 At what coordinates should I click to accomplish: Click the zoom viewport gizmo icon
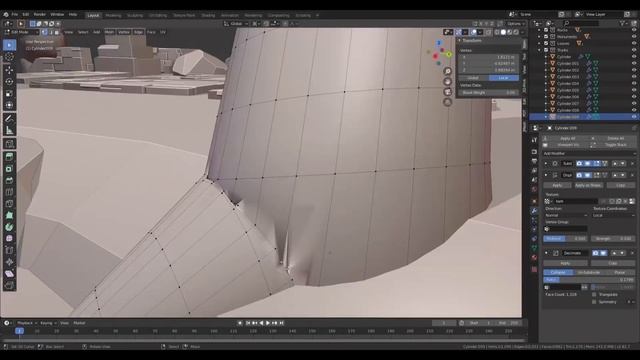pyautogui.click(x=448, y=71)
